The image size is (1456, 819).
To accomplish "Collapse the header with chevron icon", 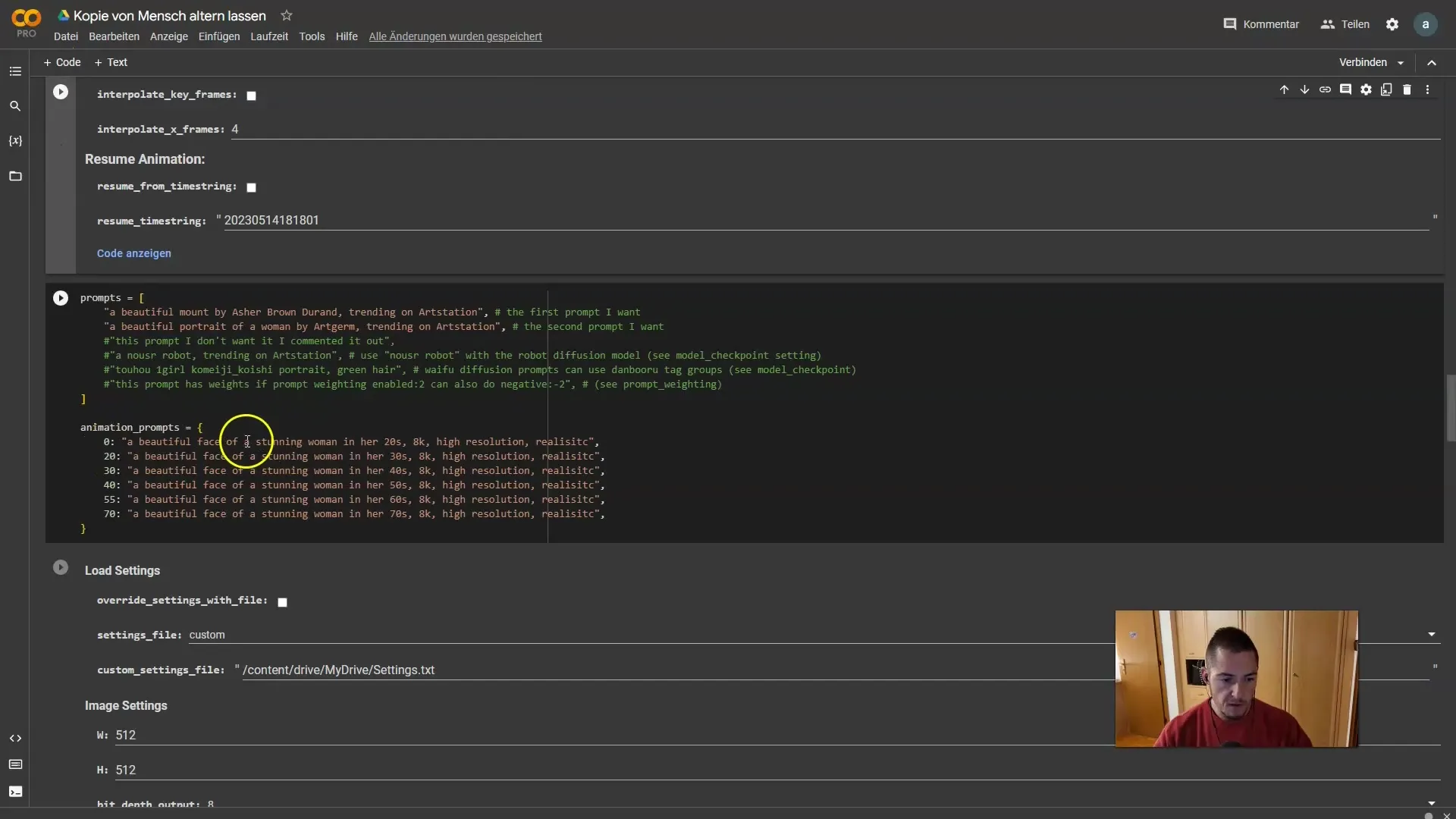I will pyautogui.click(x=1432, y=63).
